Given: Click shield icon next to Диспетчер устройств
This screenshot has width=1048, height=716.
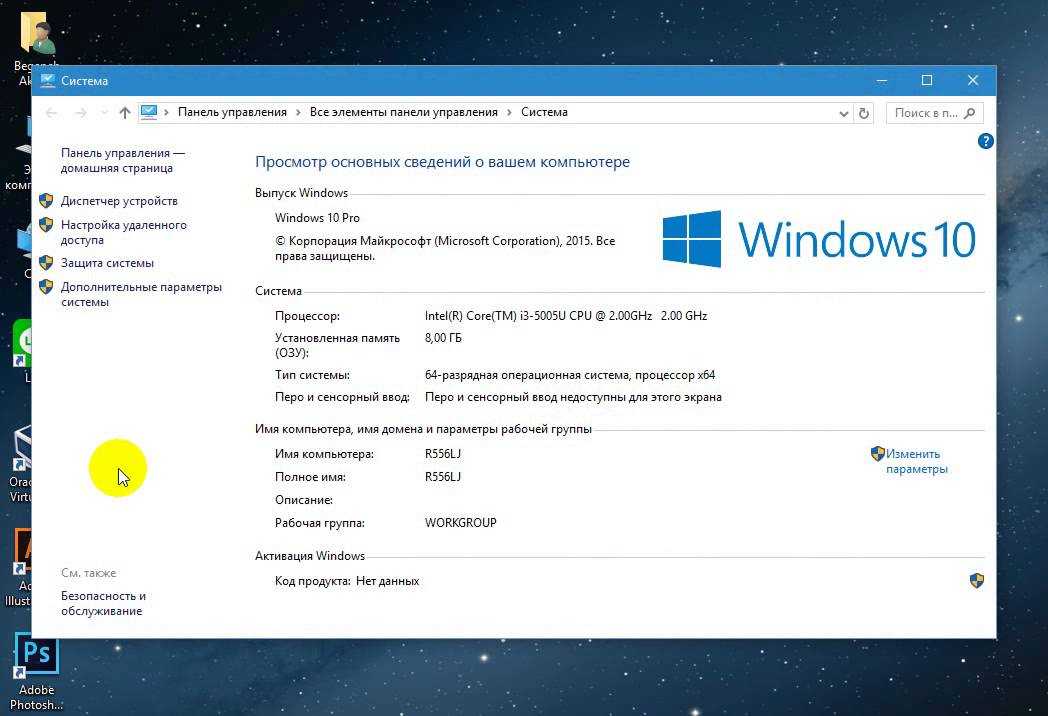Looking at the screenshot, I should tap(46, 200).
